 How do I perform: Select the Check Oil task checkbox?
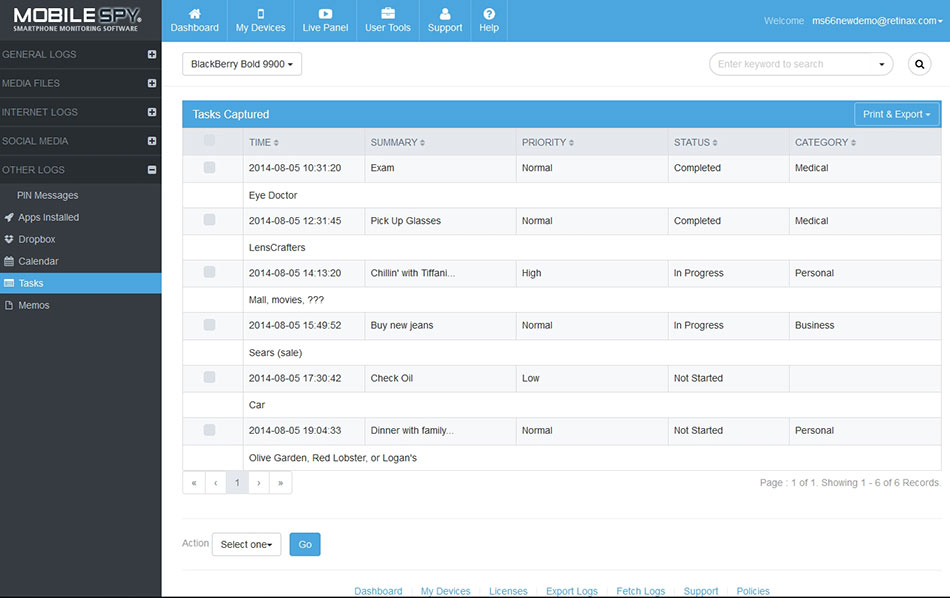(x=209, y=377)
